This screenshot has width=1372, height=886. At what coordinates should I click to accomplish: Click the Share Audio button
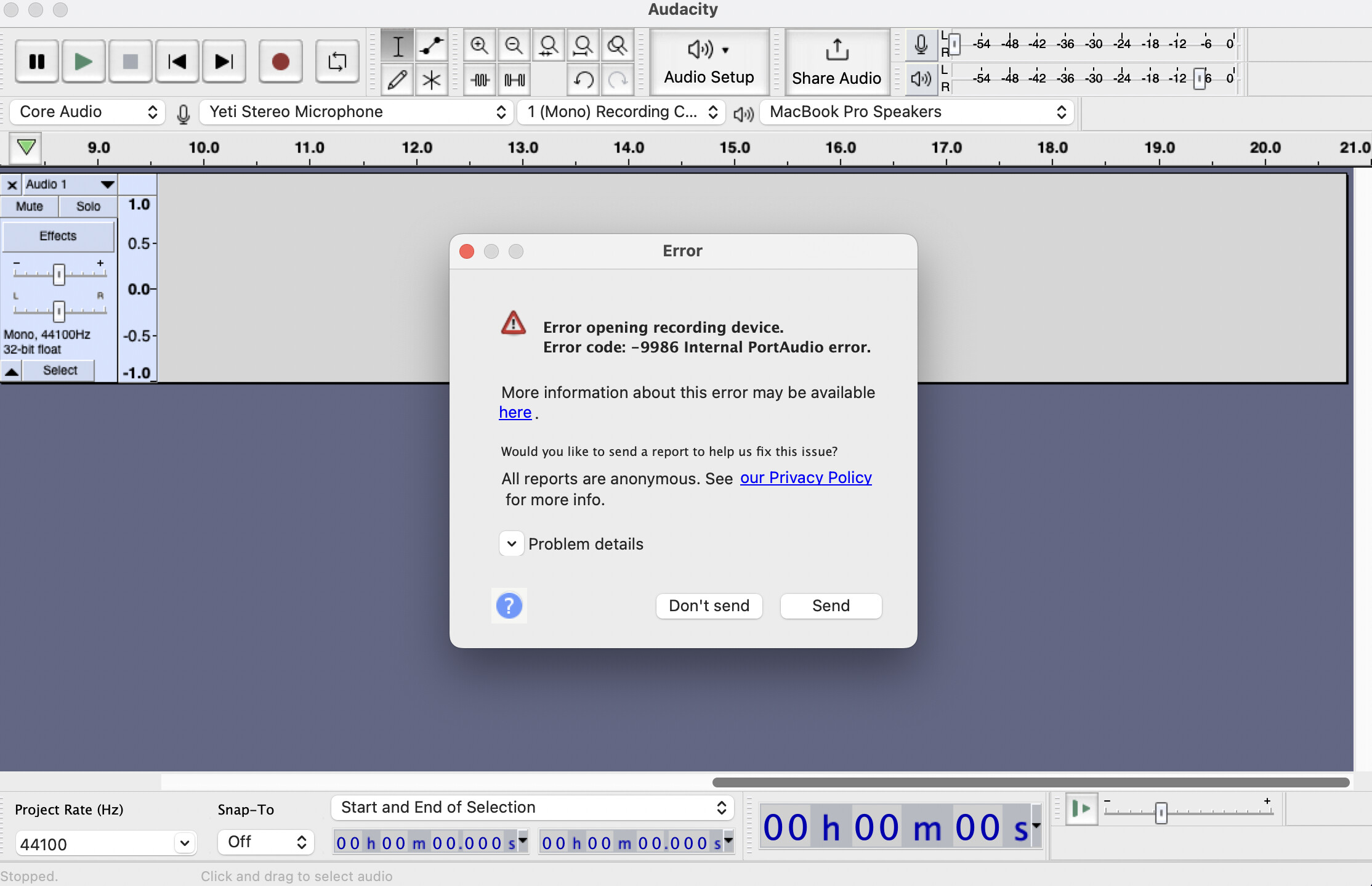837,62
